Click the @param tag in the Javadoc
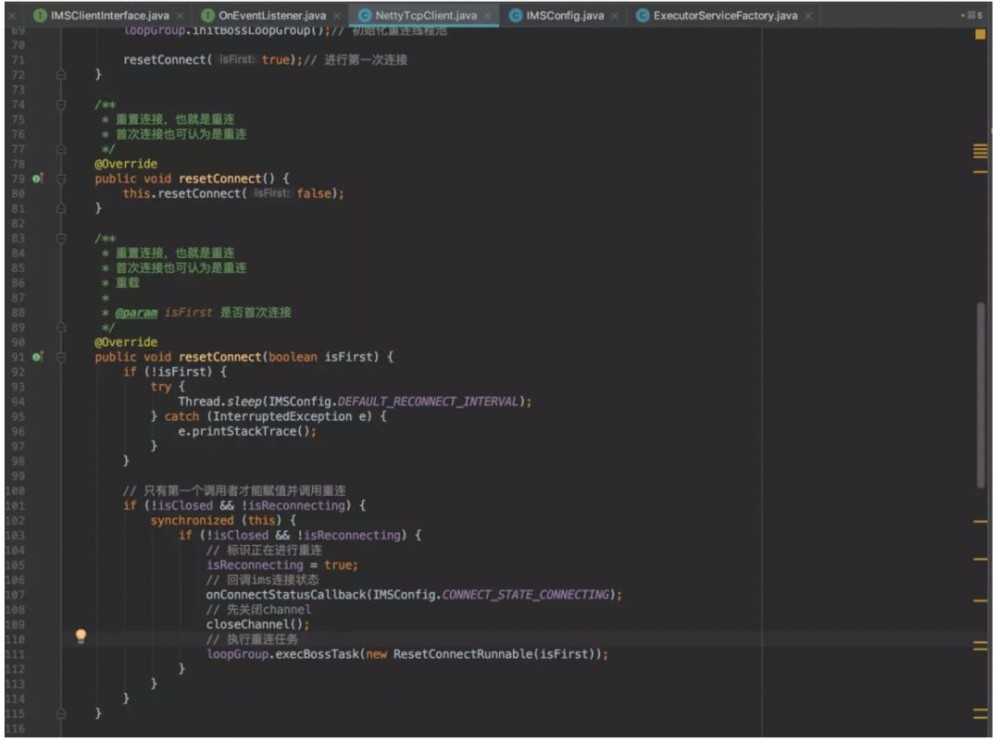The width and height of the screenshot is (1000, 742). pyautogui.click(x=136, y=313)
